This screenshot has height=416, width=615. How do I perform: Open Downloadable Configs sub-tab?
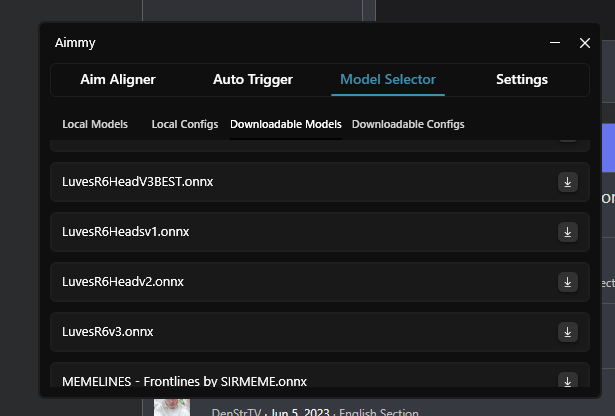click(x=408, y=124)
